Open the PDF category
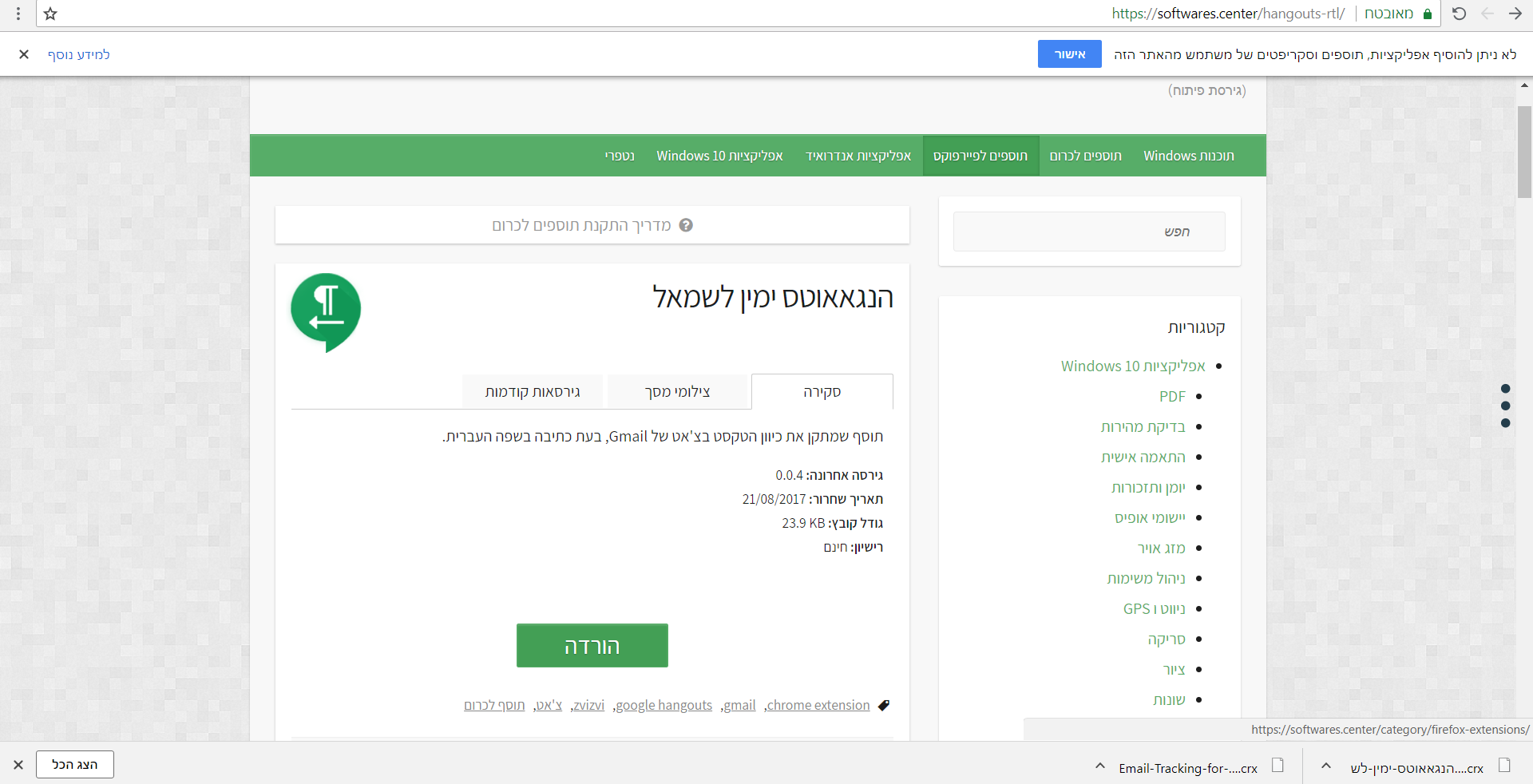 (x=1172, y=396)
